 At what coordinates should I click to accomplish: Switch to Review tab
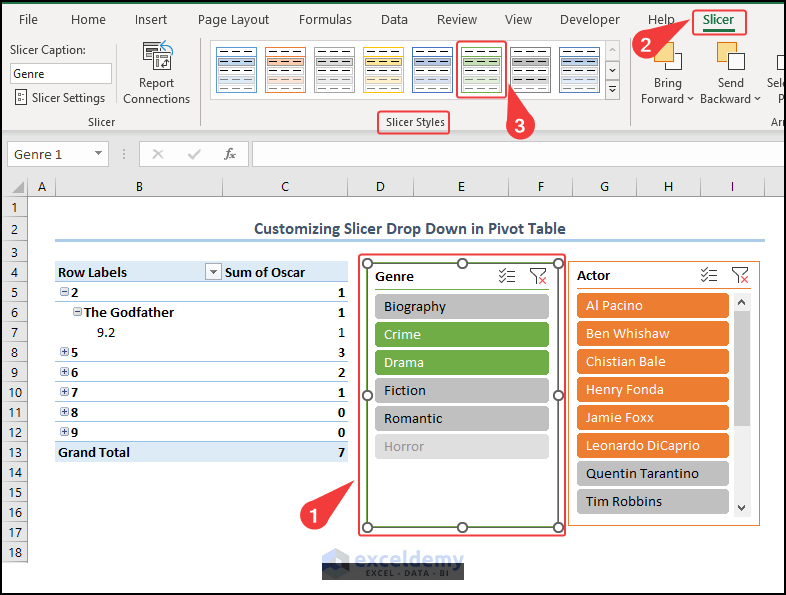(457, 20)
